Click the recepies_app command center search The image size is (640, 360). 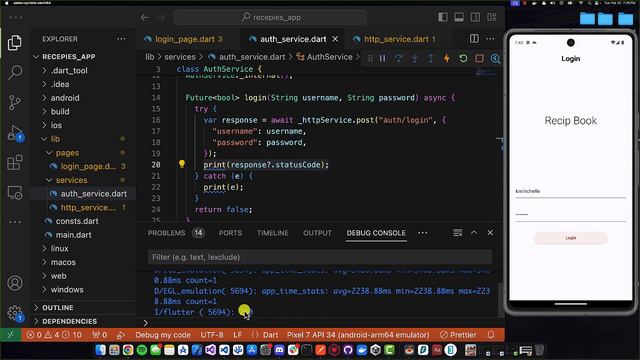coord(270,17)
